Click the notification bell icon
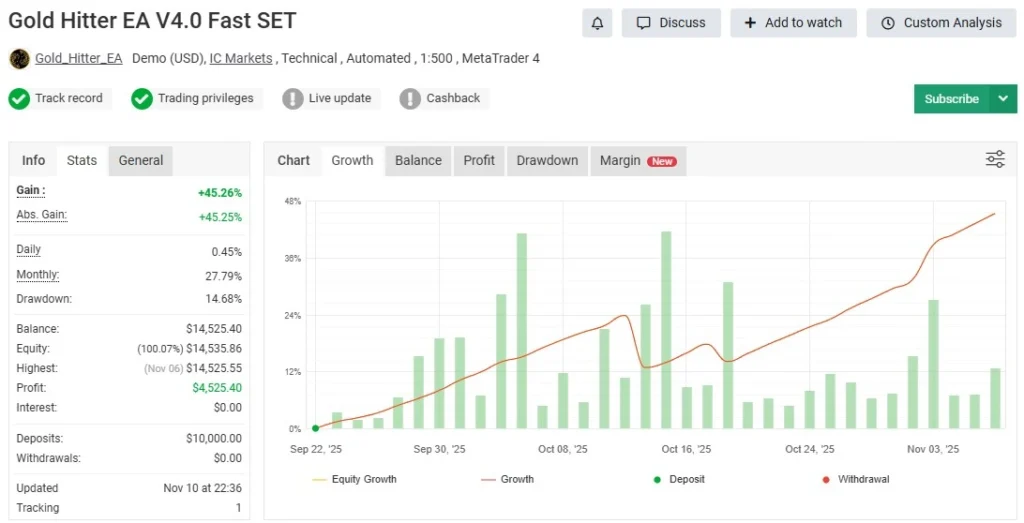Image resolution: width=1024 pixels, height=523 pixels. (x=597, y=23)
